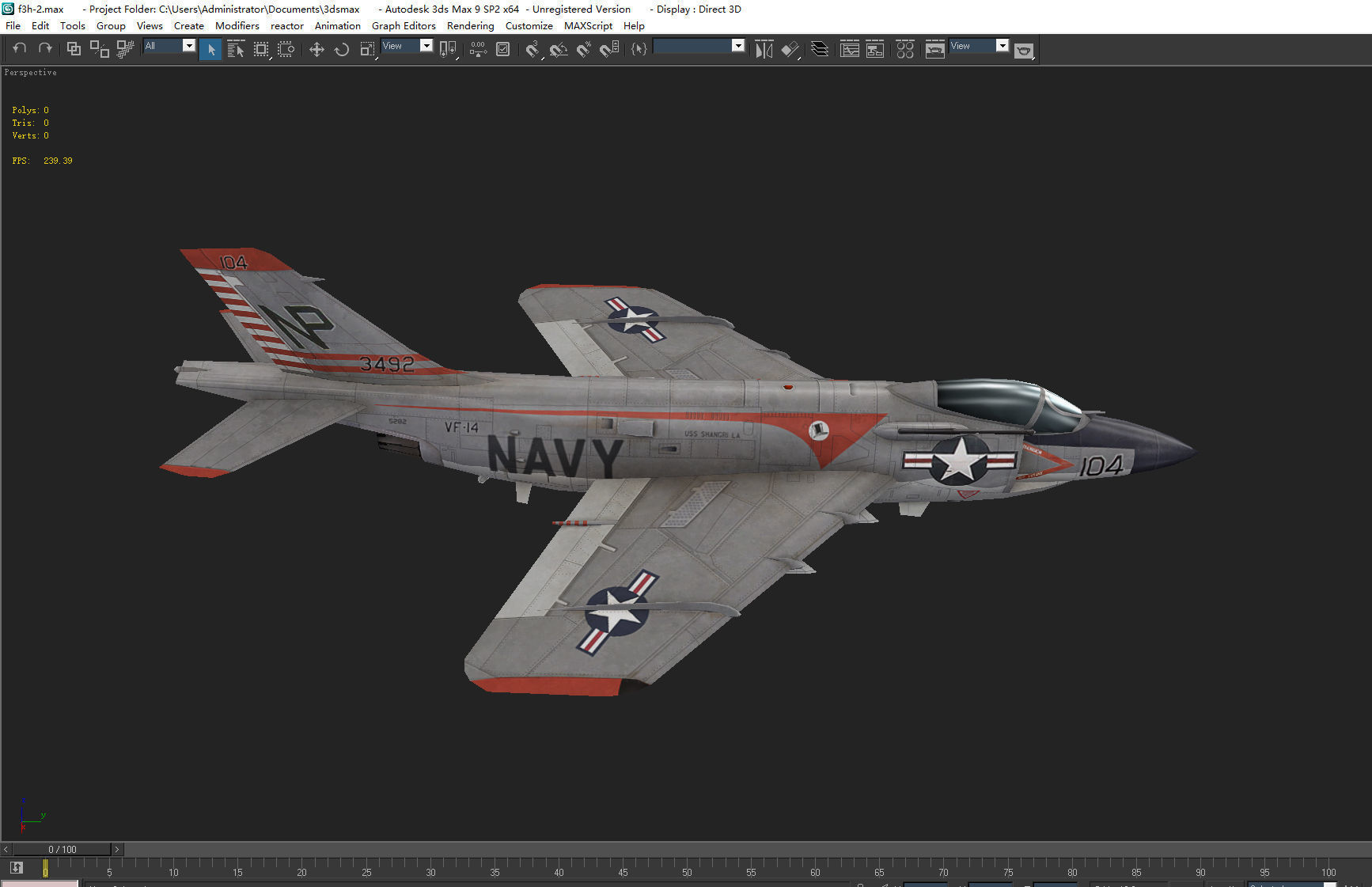
Task: Open the Layer Manager icon
Action: pyautogui.click(x=821, y=49)
